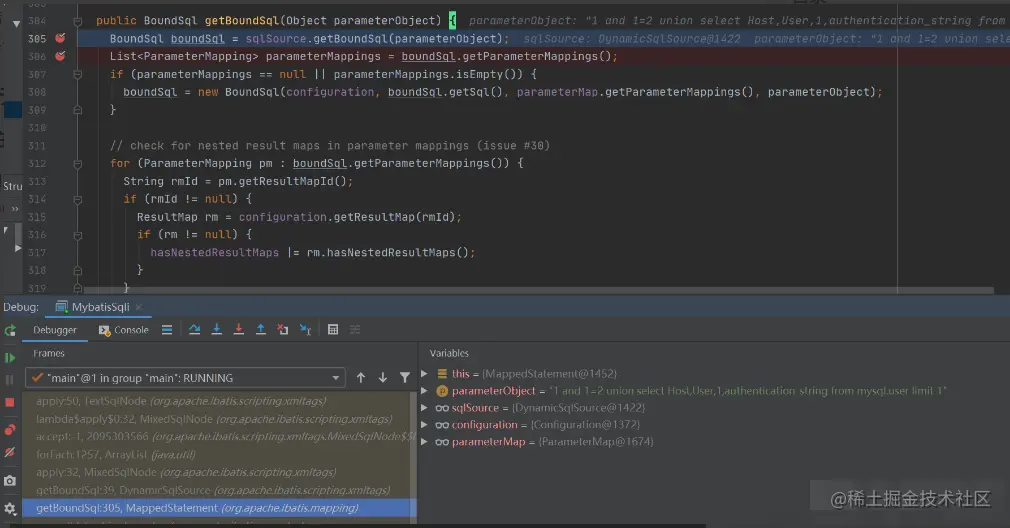1010x528 pixels.
Task: Open View Breakpoints (double red circles icon)
Action: coord(10,429)
